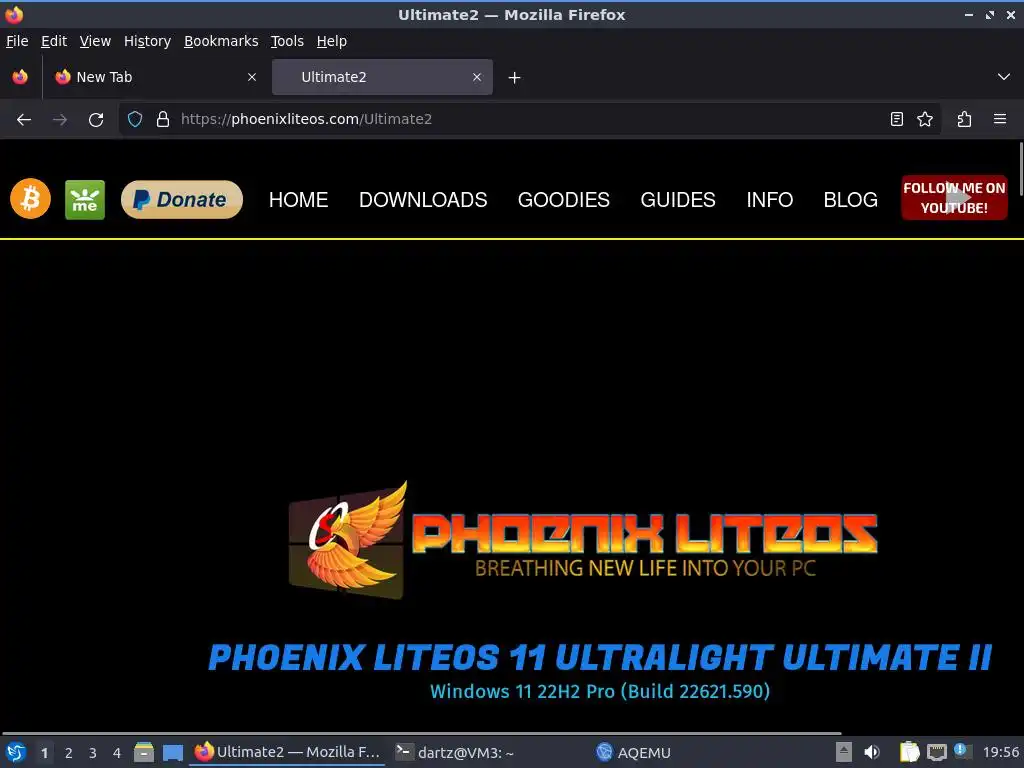The width and height of the screenshot is (1024, 768).
Task: Open the File menu
Action: point(17,41)
